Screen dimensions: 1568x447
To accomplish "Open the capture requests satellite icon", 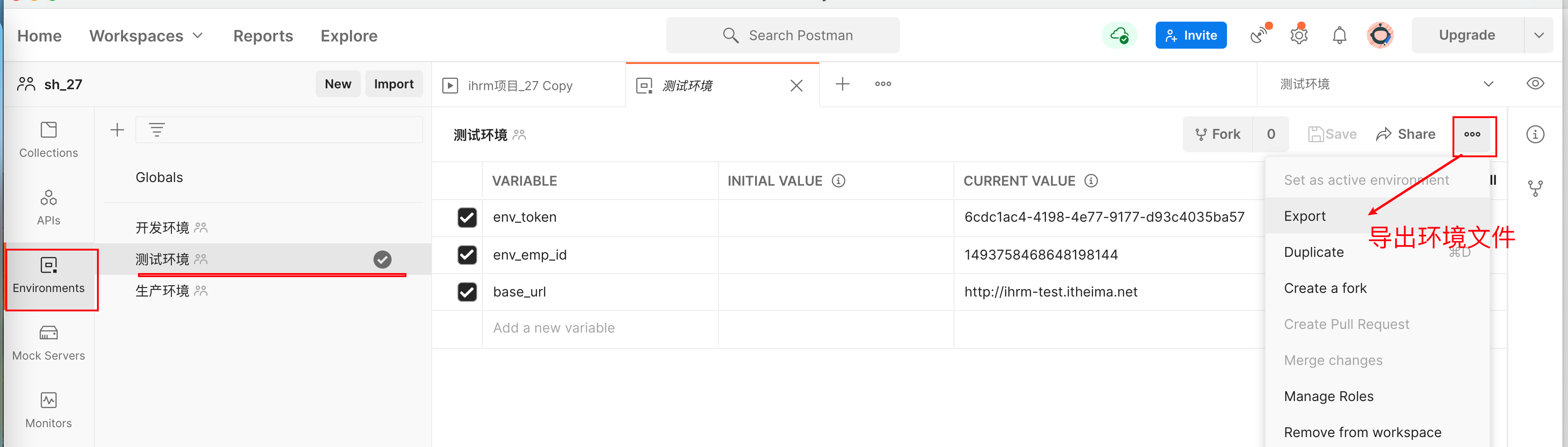I will tap(1259, 35).
